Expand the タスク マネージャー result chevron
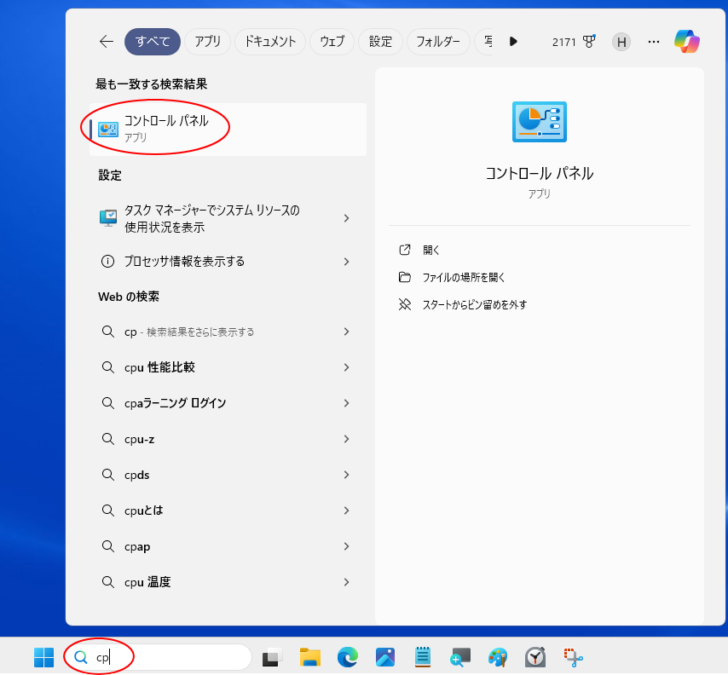 346,218
